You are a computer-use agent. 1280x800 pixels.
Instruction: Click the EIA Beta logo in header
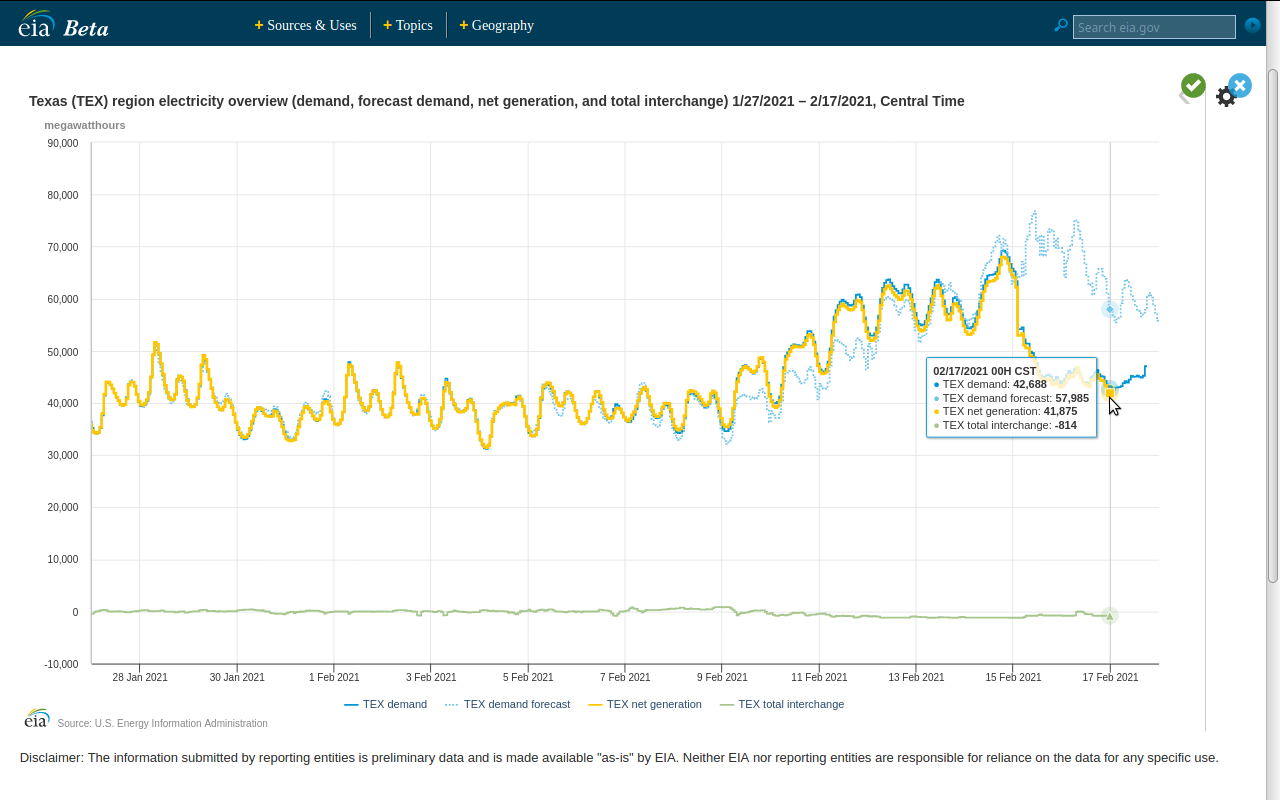pos(63,23)
